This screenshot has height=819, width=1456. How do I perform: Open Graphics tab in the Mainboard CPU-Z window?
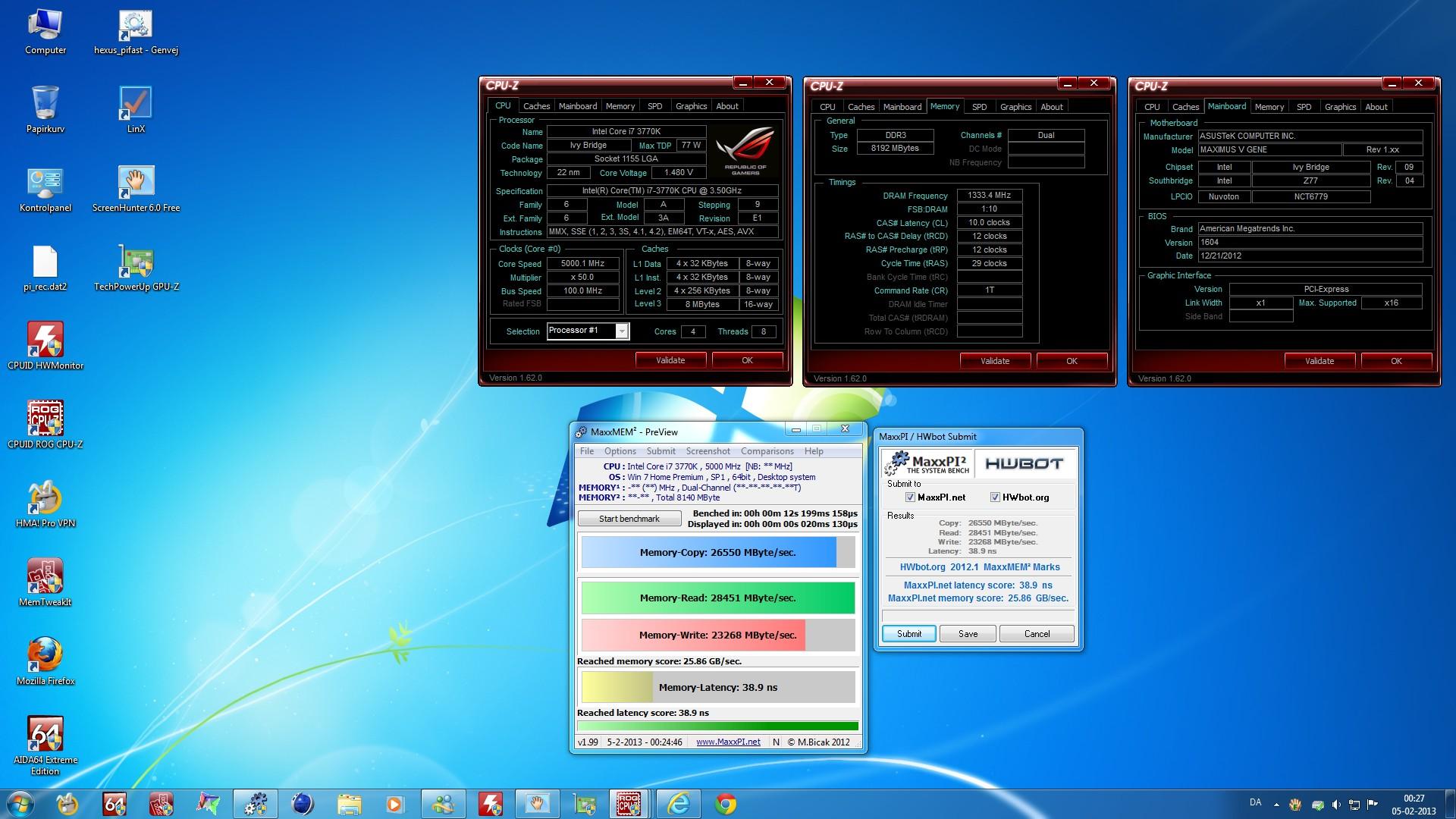tap(1340, 107)
